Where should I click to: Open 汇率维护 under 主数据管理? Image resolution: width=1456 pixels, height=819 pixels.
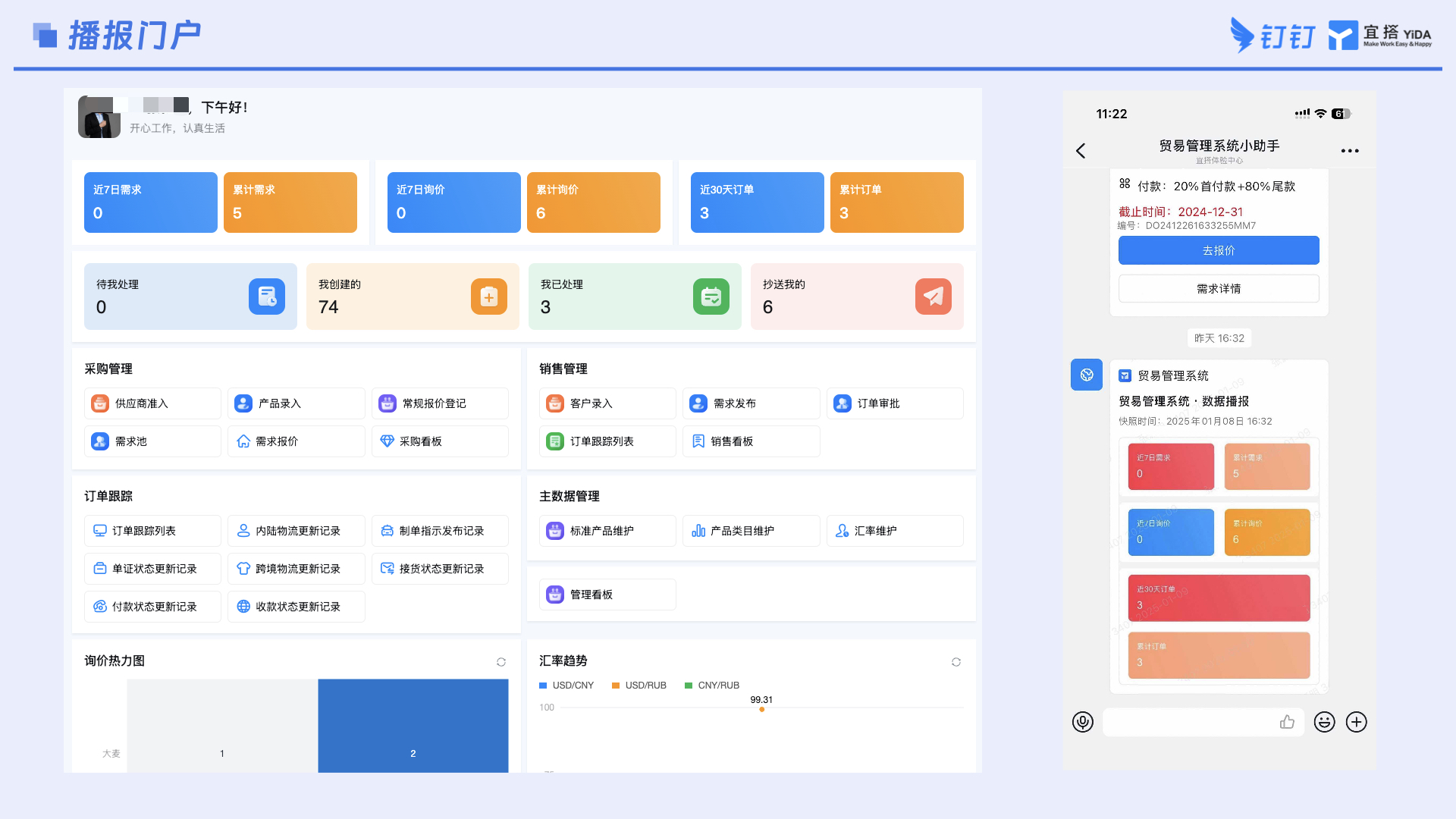(x=895, y=531)
